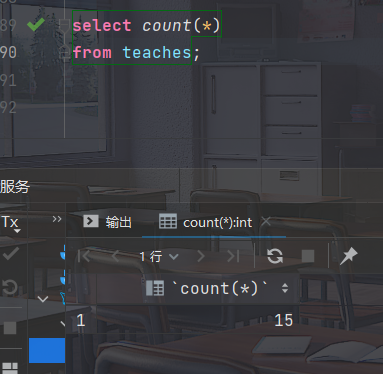The image size is (383, 374).
Task: Toggle code folding marker on line 89
Action: pos(64,25)
